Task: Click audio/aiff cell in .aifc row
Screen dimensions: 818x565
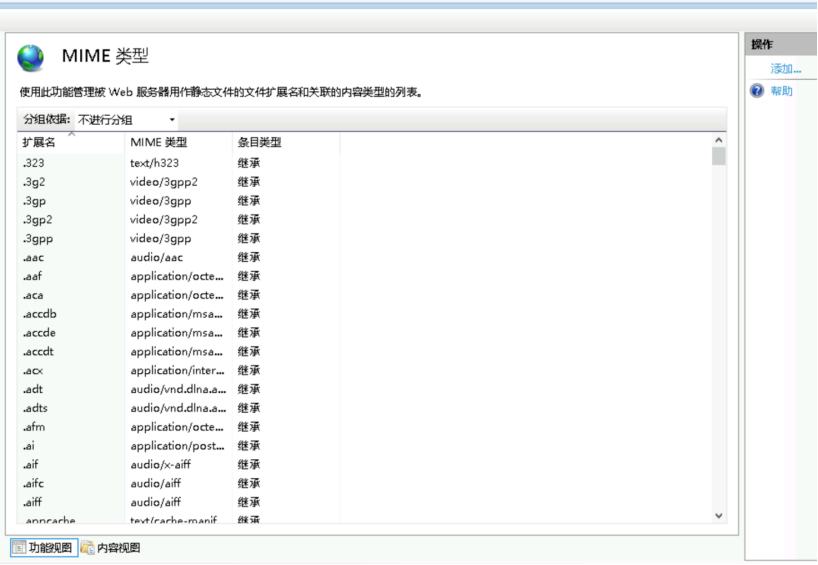Action: [155, 483]
